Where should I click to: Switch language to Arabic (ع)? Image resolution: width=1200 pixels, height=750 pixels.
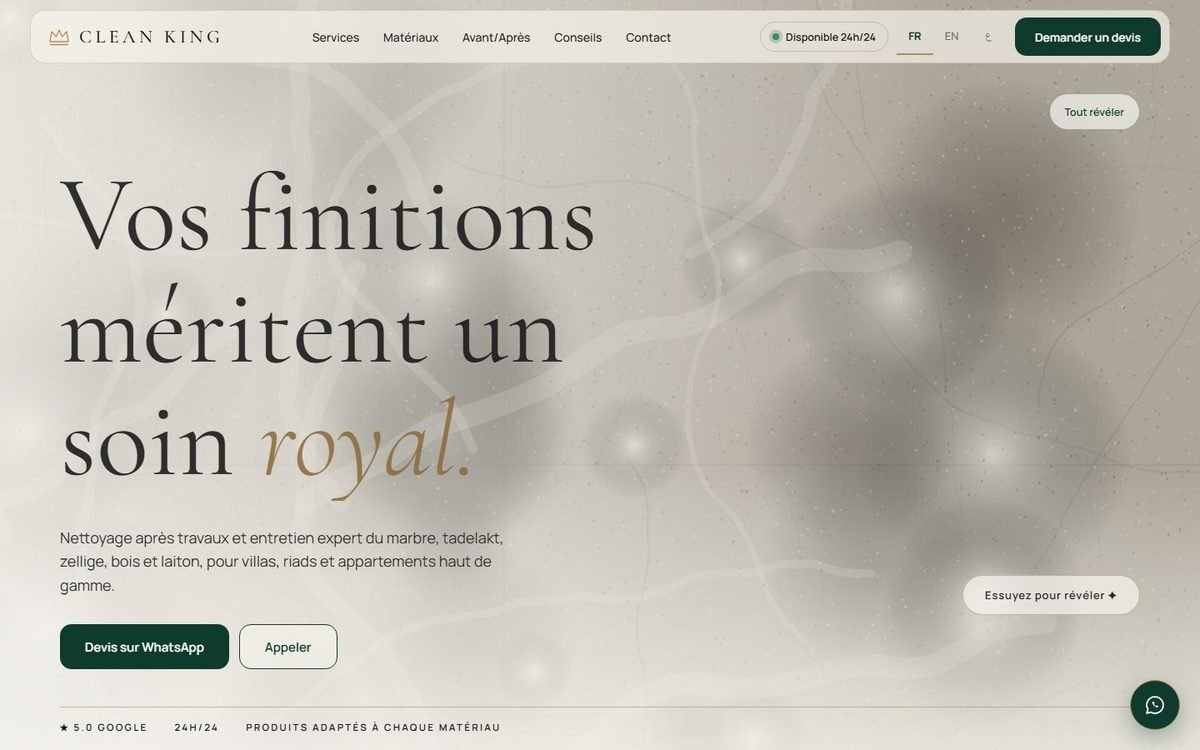pyautogui.click(x=988, y=37)
